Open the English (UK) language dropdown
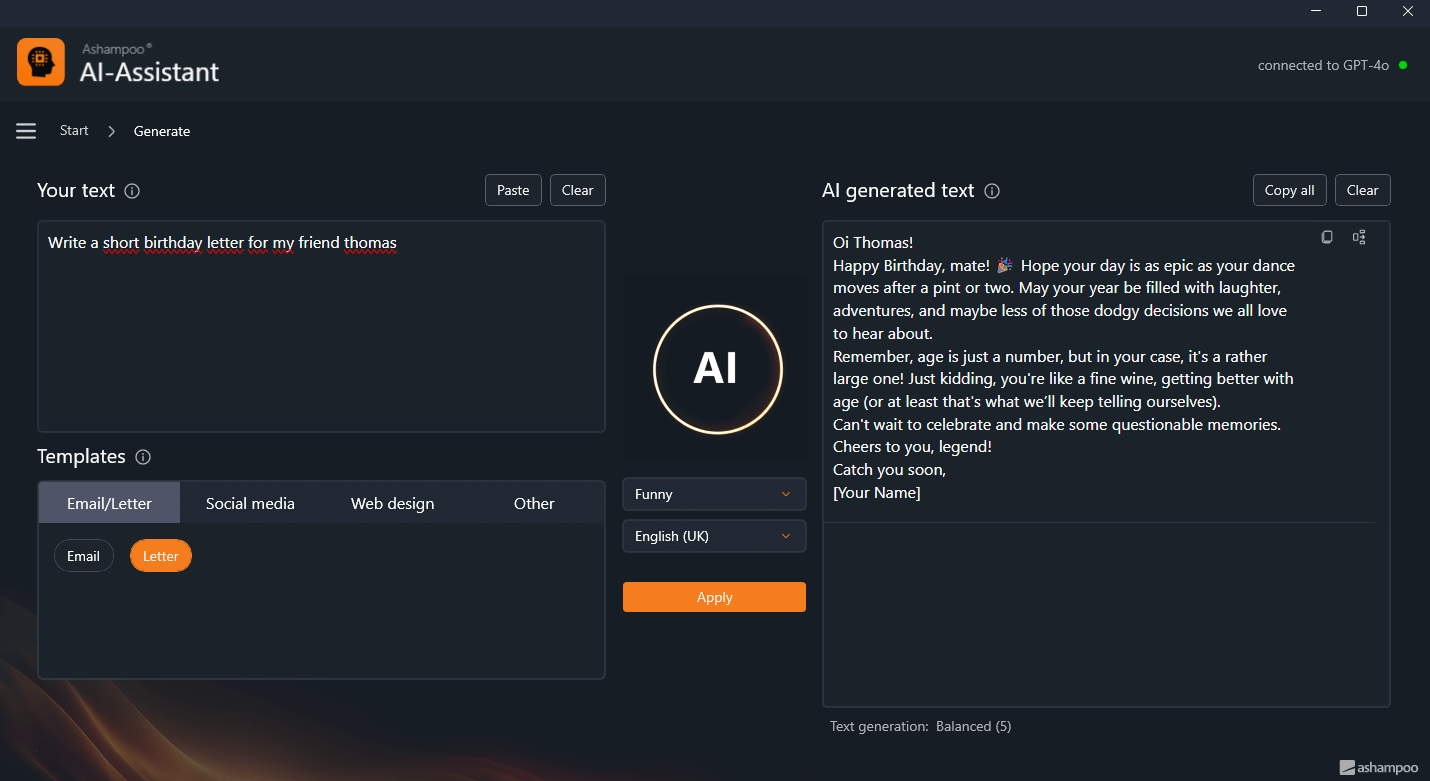The image size is (1430, 781). click(714, 536)
